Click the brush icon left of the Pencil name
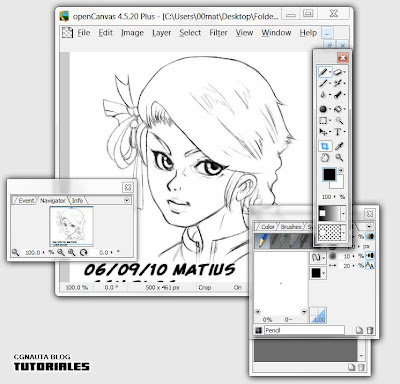 [x=258, y=330]
